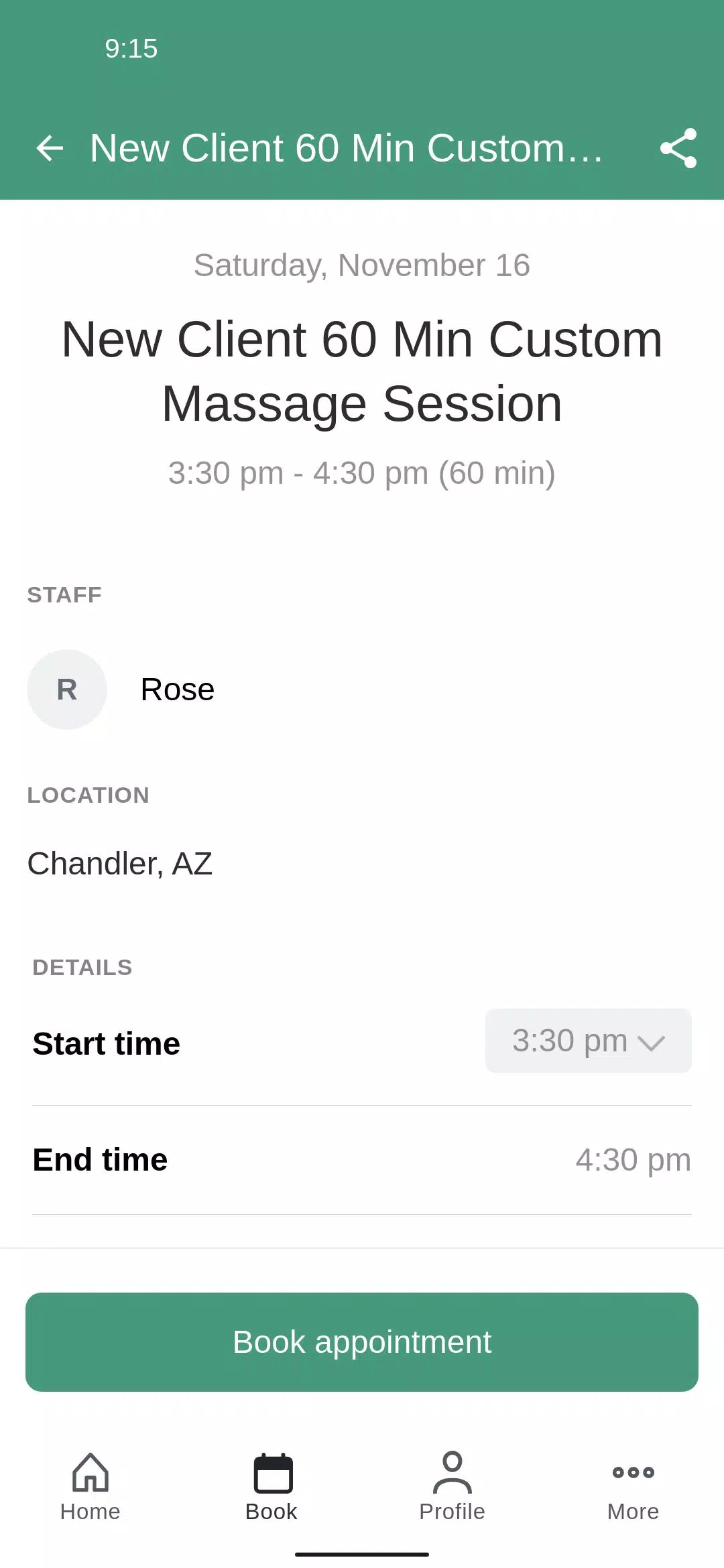Tap the session name heading
The height and width of the screenshot is (1568, 724).
pos(362,371)
